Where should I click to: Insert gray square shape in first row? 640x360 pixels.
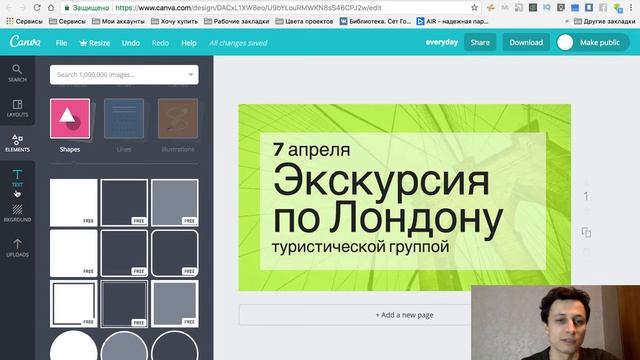tap(175, 202)
